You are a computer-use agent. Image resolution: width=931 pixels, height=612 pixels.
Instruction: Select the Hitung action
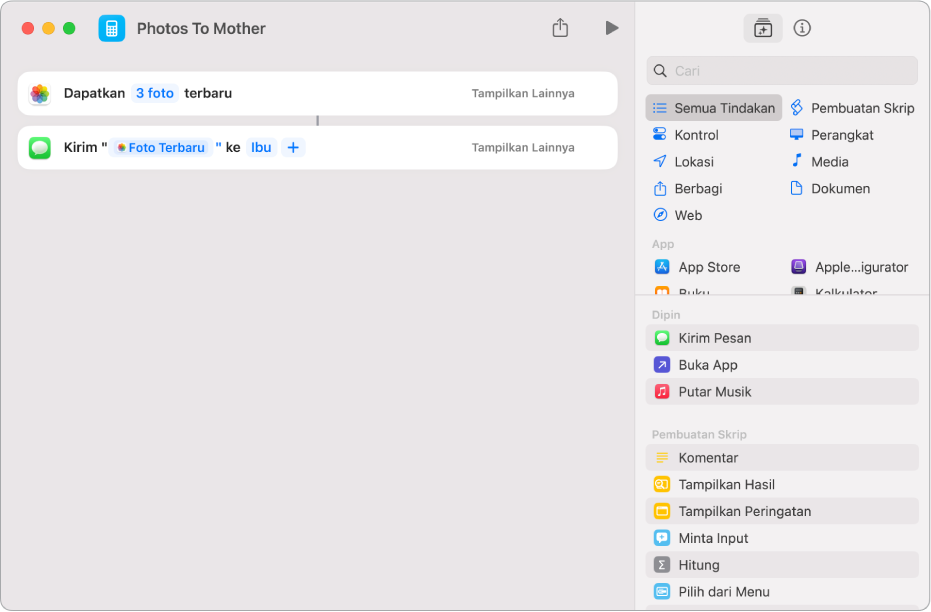tap(782, 565)
